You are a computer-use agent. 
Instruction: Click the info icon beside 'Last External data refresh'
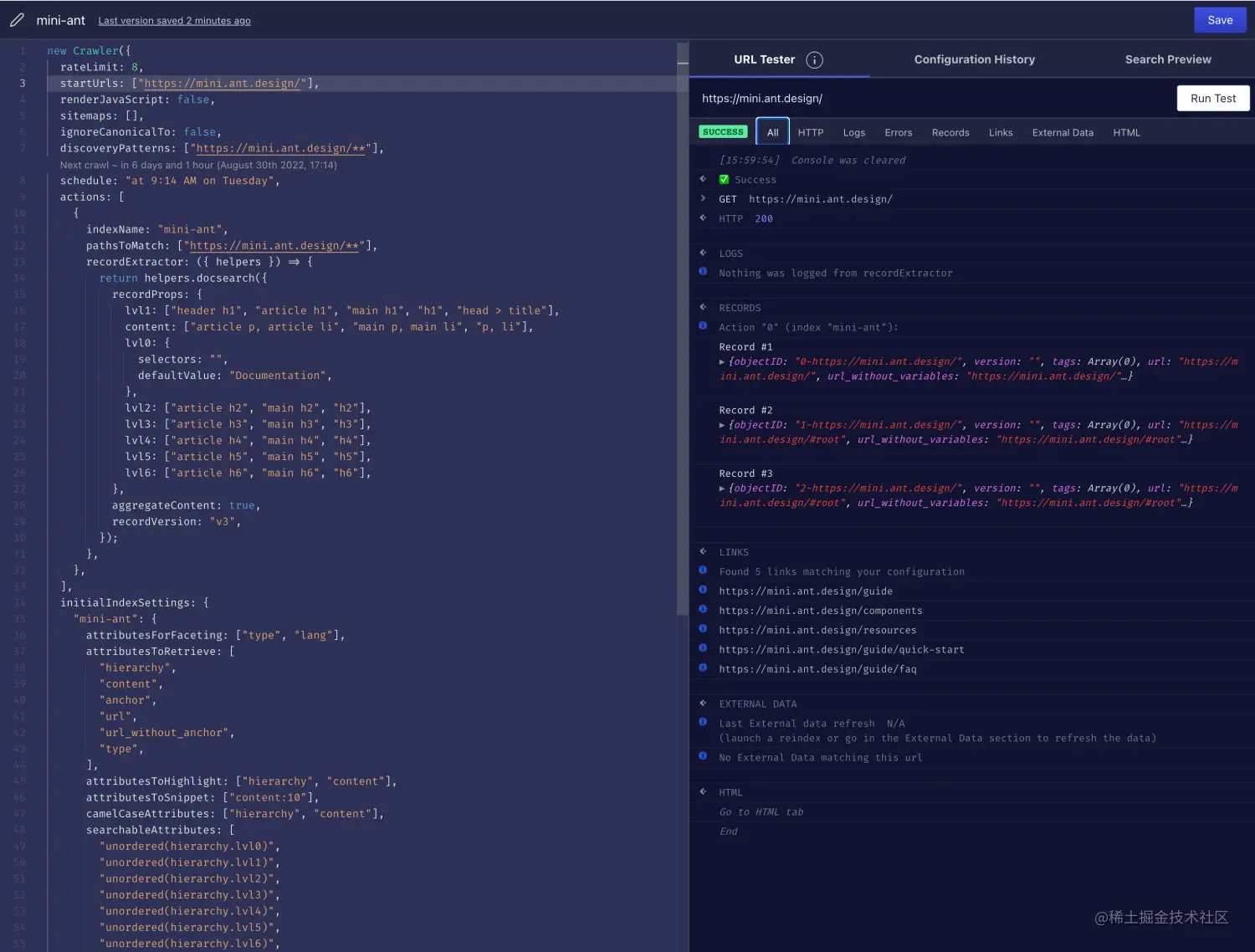point(703,721)
